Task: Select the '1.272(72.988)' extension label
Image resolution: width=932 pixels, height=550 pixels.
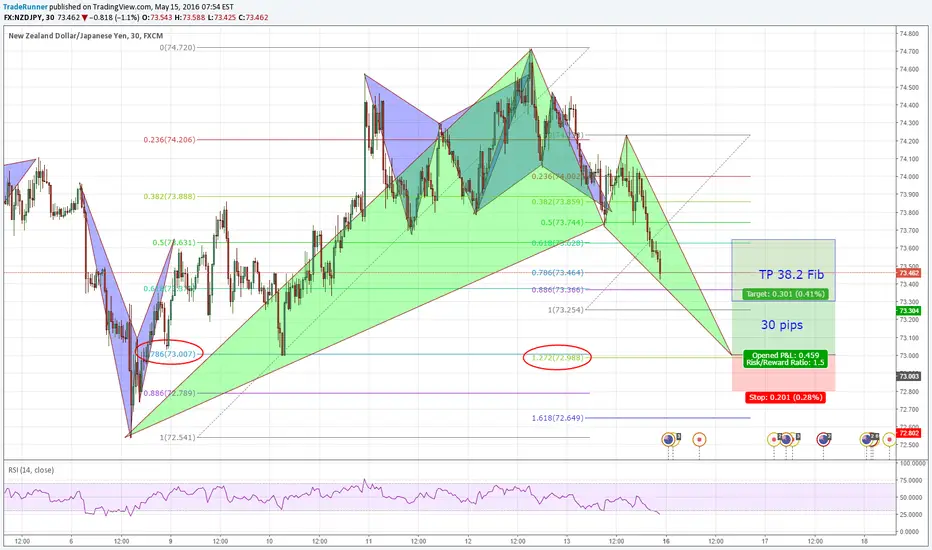Action: coord(558,357)
